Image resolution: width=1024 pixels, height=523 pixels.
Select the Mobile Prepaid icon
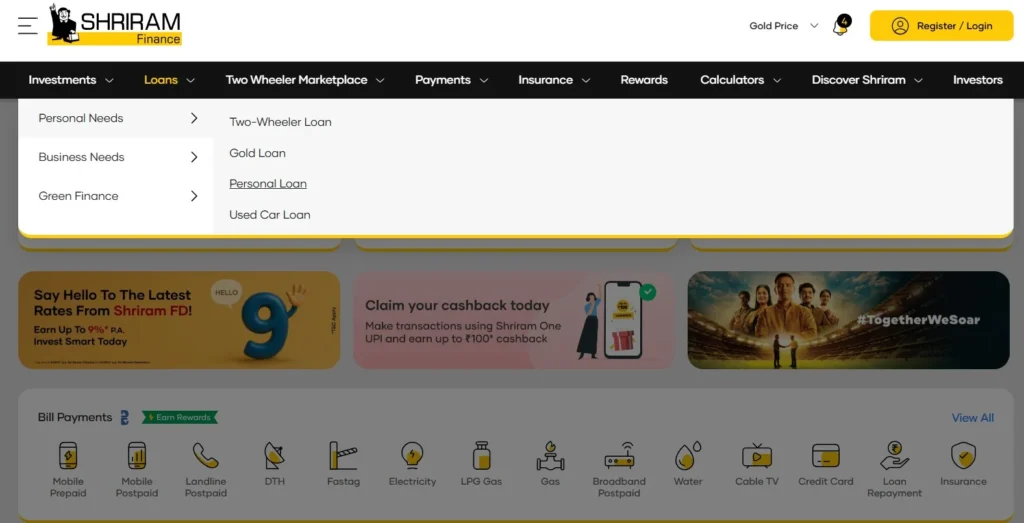coord(68,456)
